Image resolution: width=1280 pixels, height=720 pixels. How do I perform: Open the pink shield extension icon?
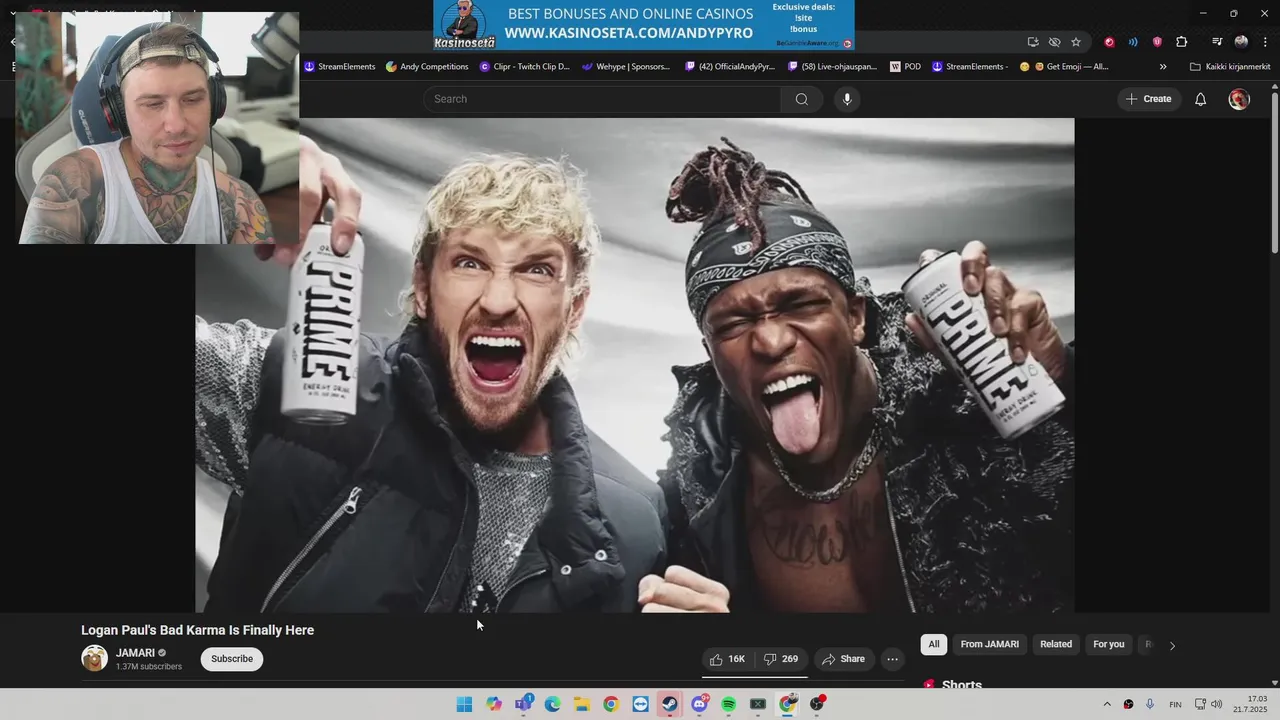point(1157,42)
